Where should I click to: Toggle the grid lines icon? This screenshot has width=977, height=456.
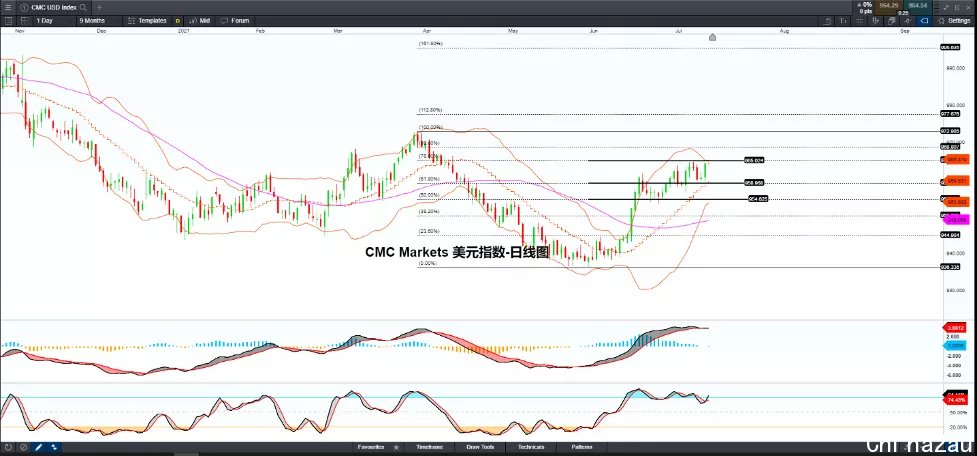point(860,21)
